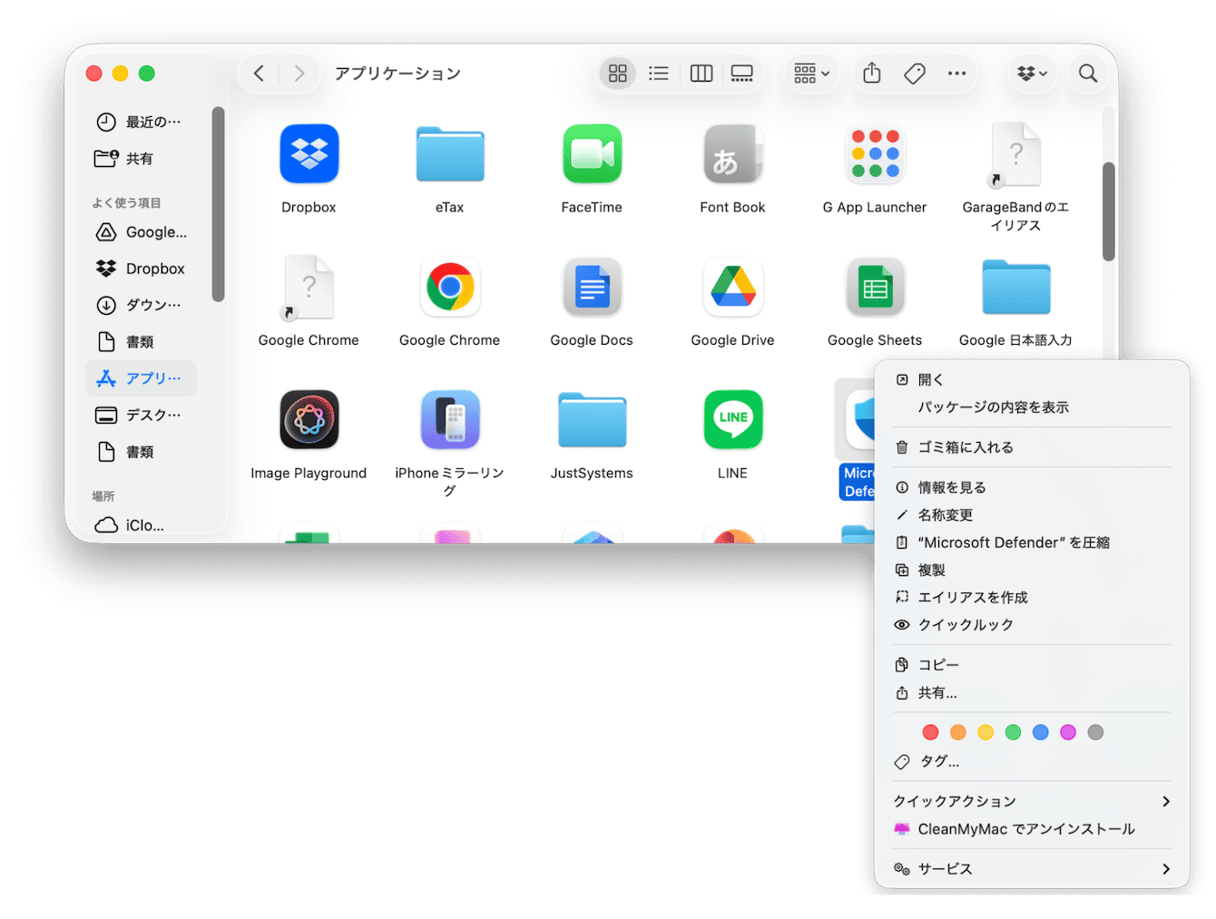1216x919 pixels.
Task: Choose 名称変更 from context menu
Action: (x=1032, y=515)
